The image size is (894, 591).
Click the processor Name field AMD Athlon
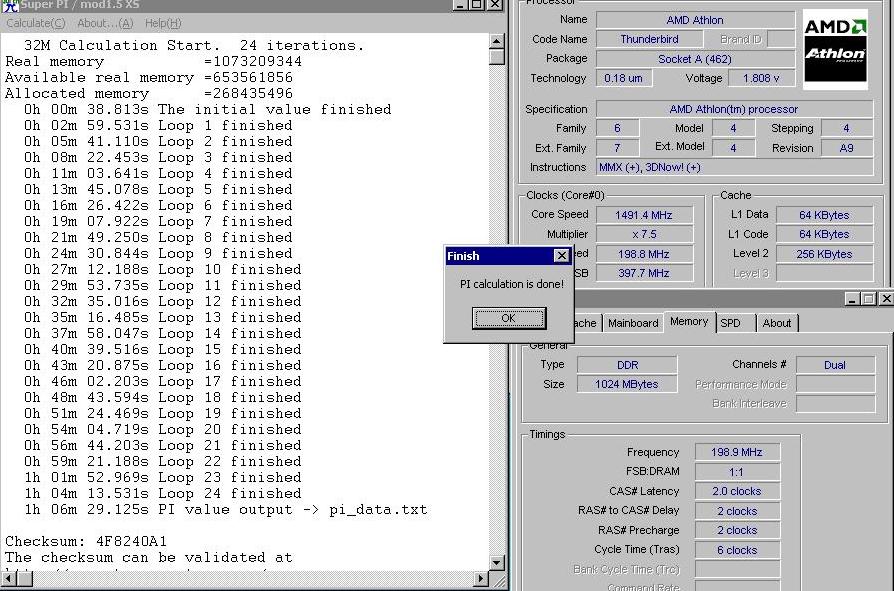point(695,20)
